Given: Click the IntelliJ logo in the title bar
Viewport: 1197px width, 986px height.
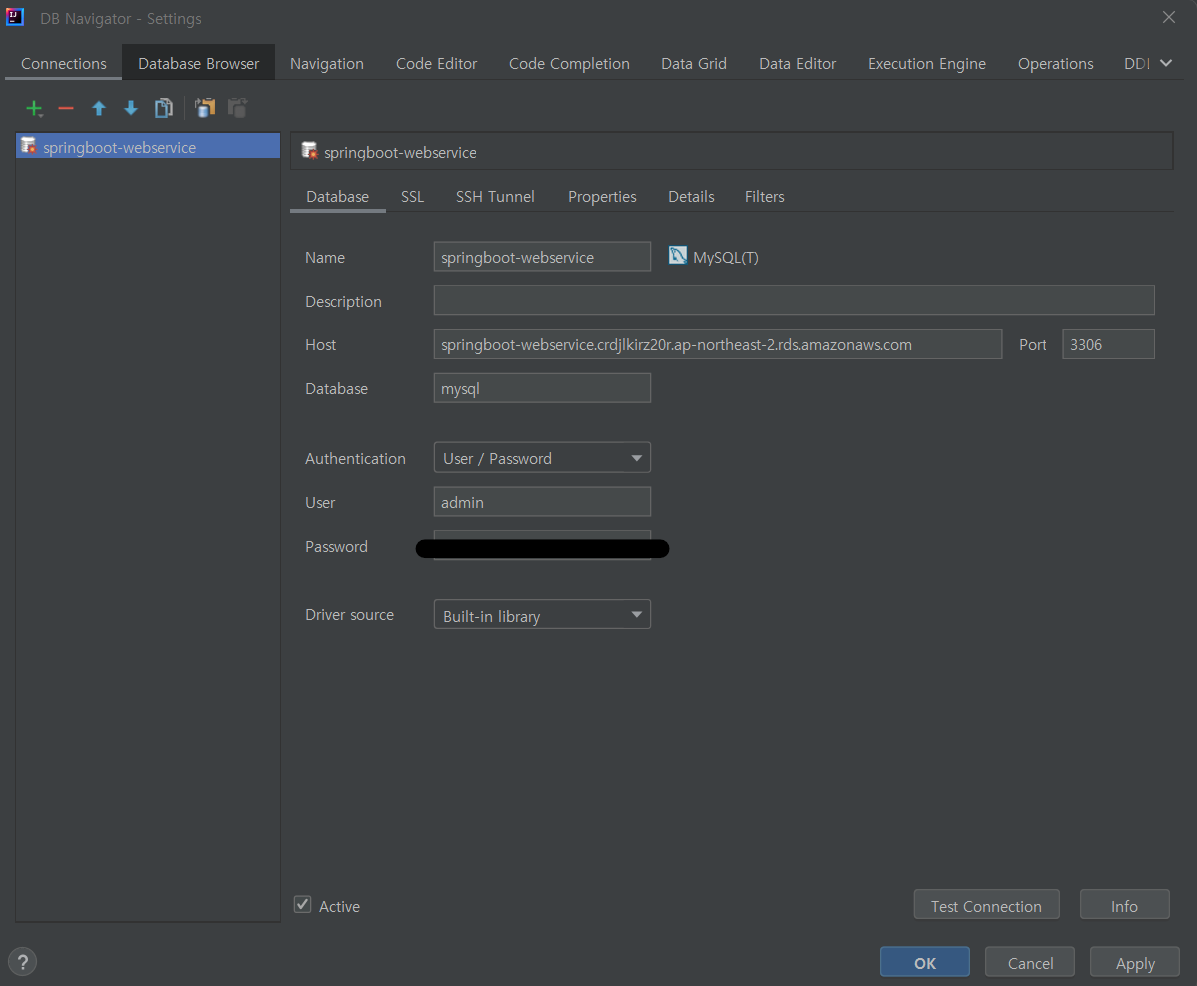Looking at the screenshot, I should point(15,17).
